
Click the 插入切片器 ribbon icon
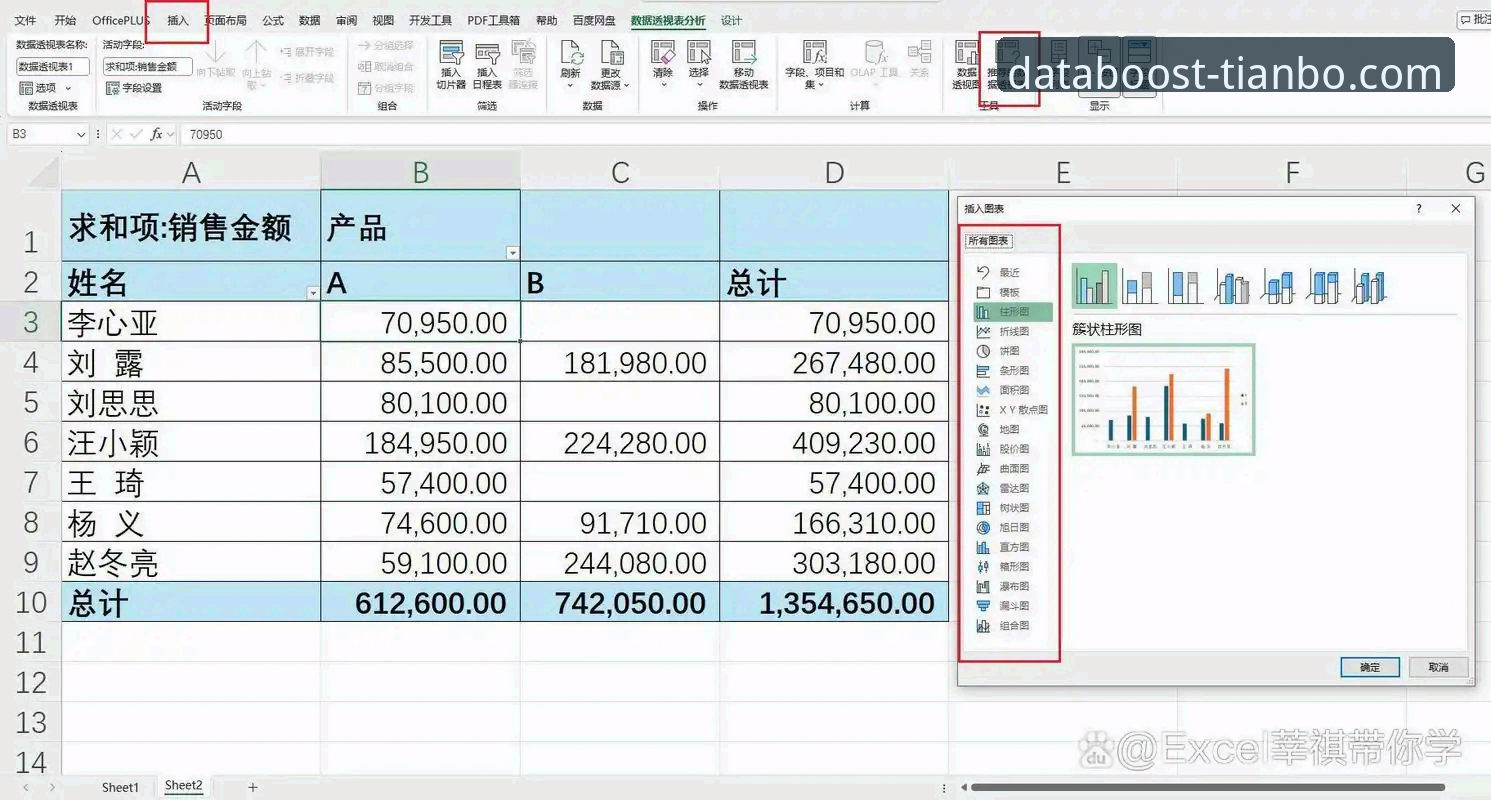click(x=451, y=65)
